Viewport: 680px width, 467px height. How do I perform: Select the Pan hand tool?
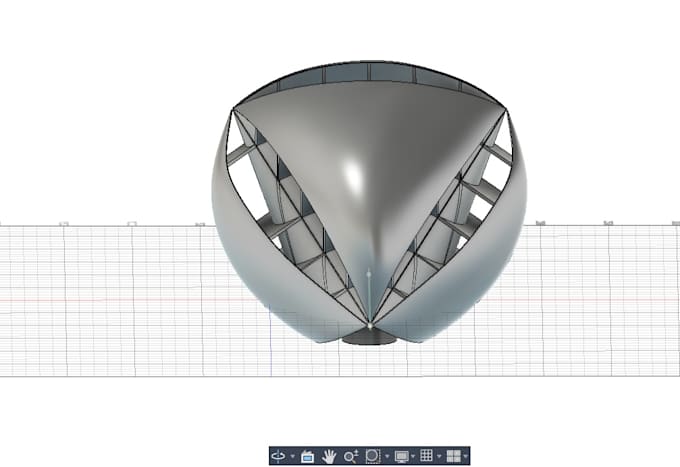[x=329, y=456]
